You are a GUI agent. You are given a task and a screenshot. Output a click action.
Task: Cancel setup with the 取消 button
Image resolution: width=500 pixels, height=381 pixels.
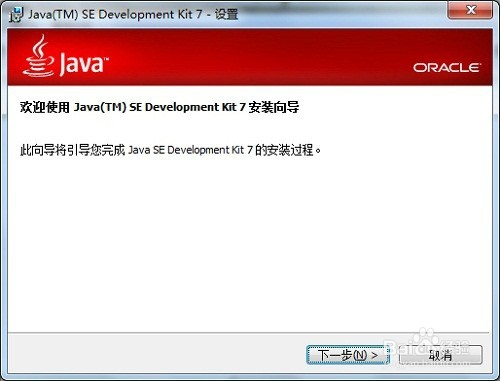click(440, 355)
